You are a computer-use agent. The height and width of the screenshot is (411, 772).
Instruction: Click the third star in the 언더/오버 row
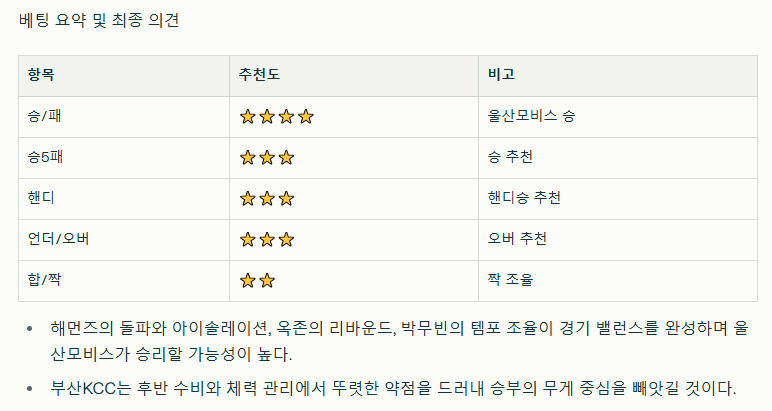(286, 240)
